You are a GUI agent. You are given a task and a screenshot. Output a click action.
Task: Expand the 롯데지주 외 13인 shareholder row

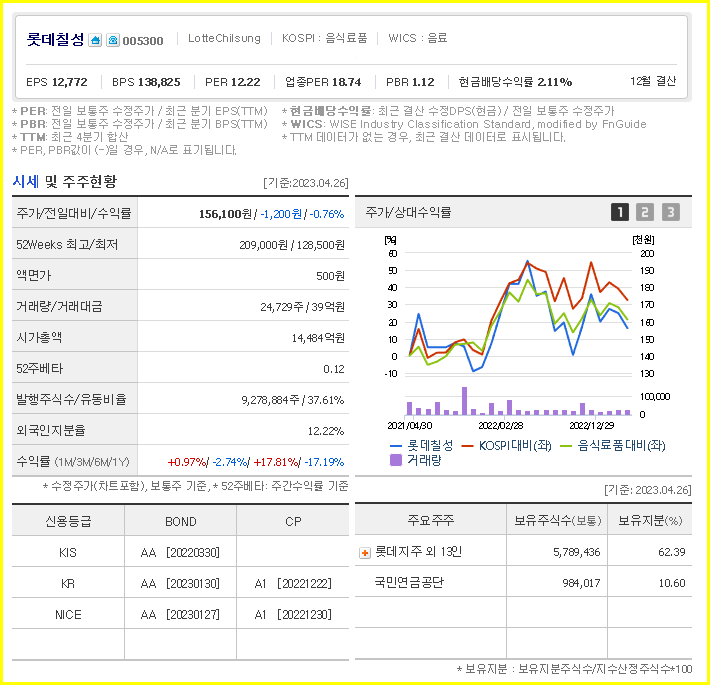[365, 553]
